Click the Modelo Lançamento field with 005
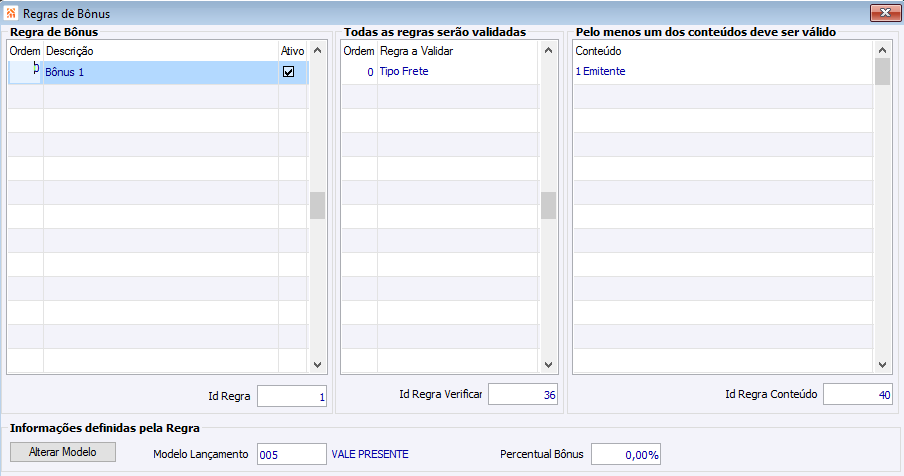The height and width of the screenshot is (476, 904). tap(292, 454)
